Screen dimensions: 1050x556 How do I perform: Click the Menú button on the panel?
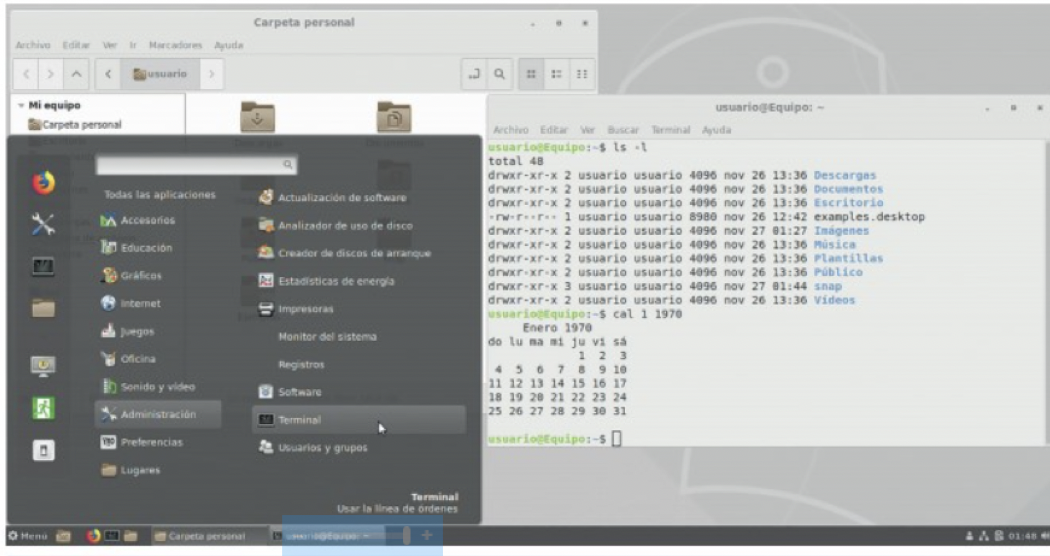[x=27, y=536]
